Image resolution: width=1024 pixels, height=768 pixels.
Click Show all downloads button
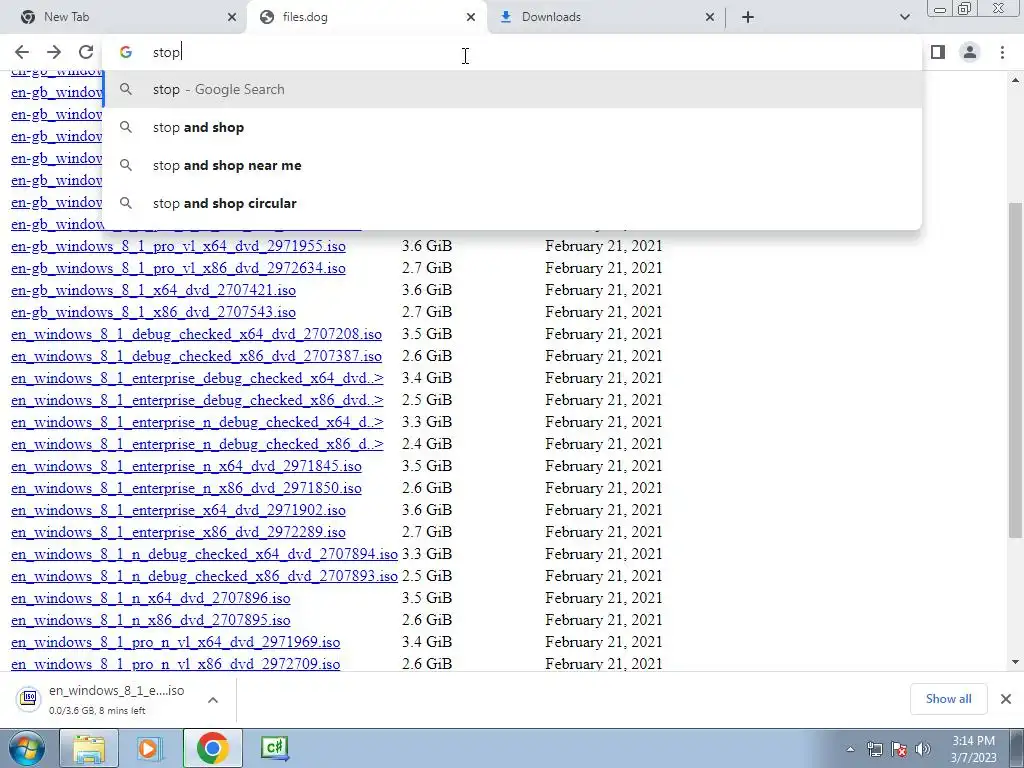[948, 699]
